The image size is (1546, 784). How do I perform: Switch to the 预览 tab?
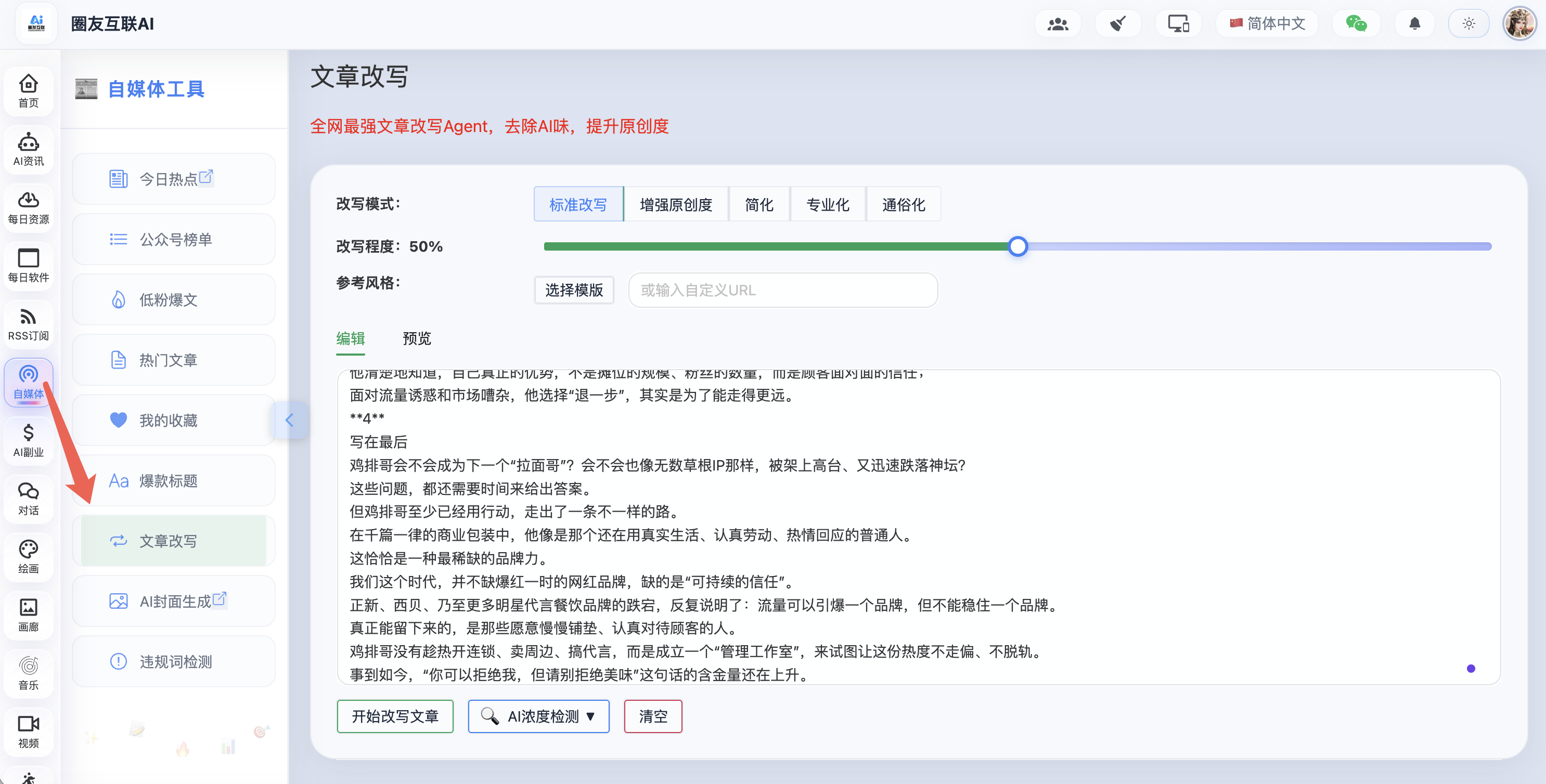[x=417, y=338]
